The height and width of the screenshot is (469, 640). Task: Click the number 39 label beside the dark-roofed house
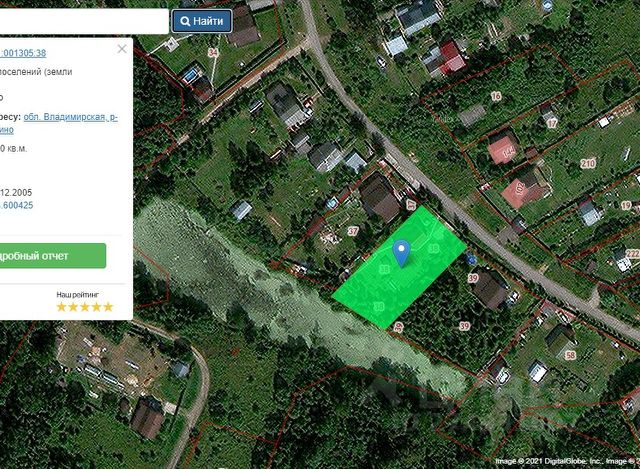472,278
